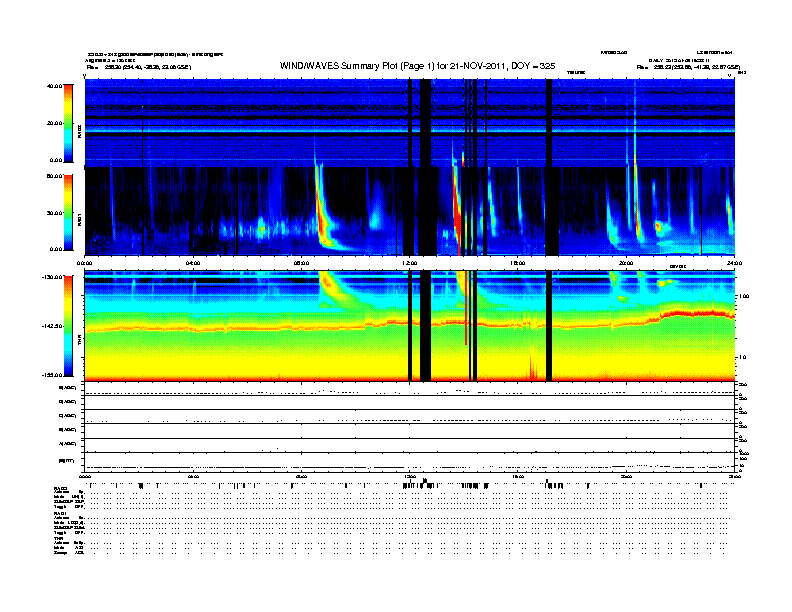
Task: Select the 20.00 label on RAD2 scale
Action: tap(55, 123)
